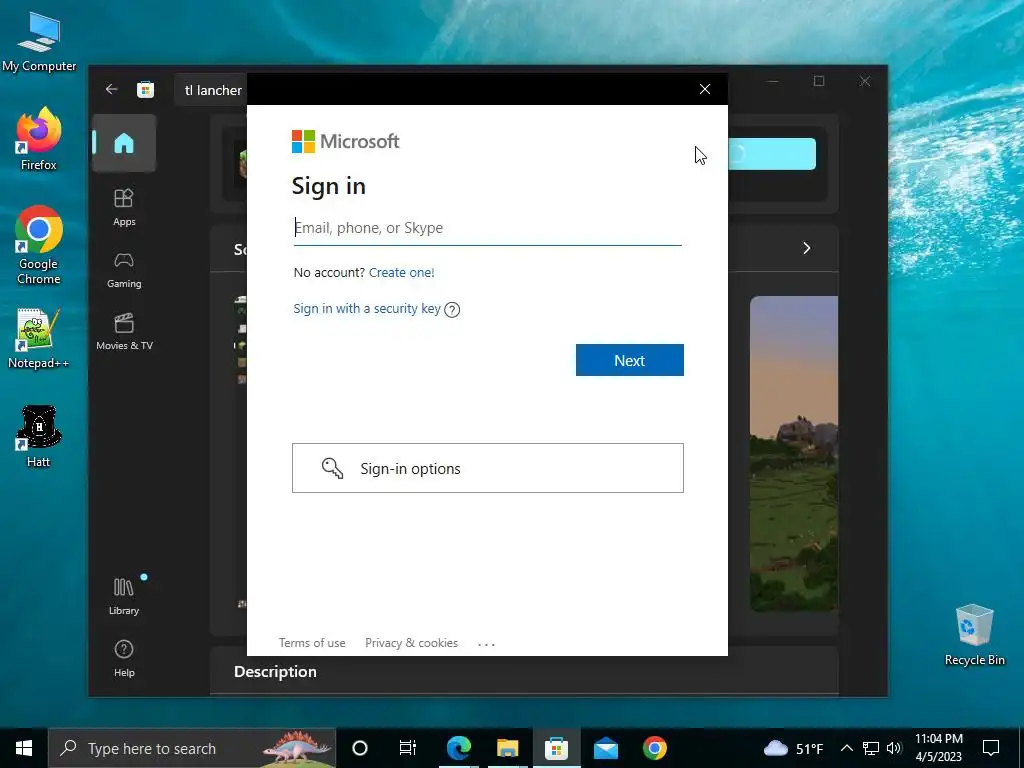Image resolution: width=1024 pixels, height=768 pixels.
Task: Launch Microsoft Edge from taskbar
Action: [458, 748]
